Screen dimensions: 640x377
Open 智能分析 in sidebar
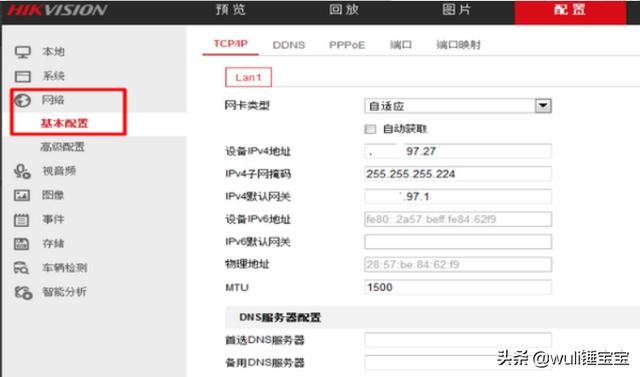64,292
